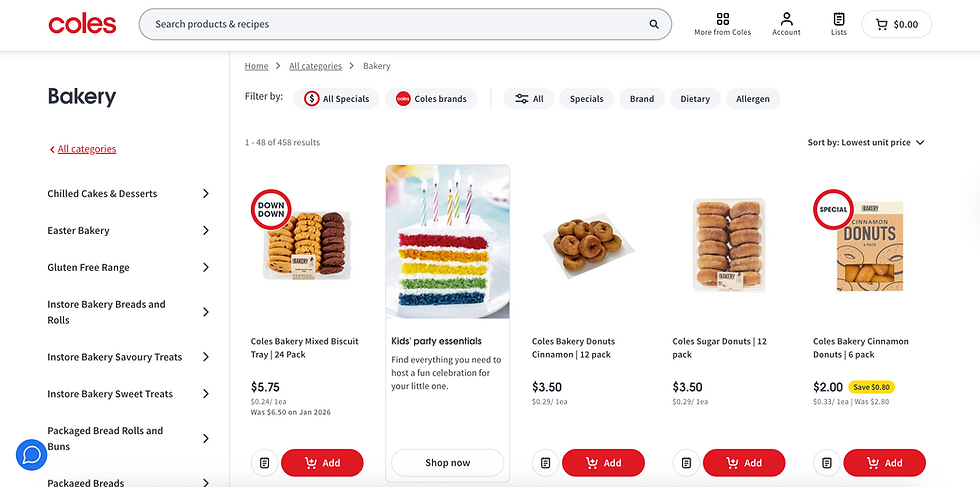Open the Sort by Lowest unit price dropdown

coord(866,143)
